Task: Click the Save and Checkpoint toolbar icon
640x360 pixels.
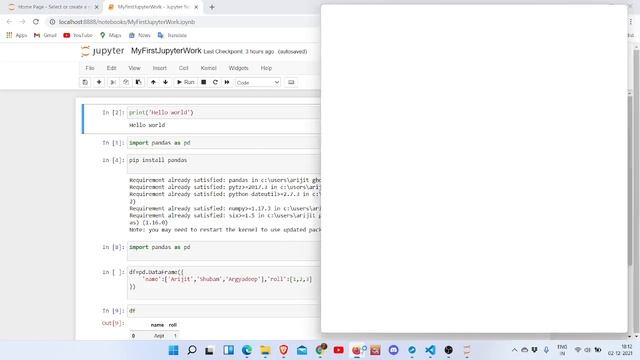Action: 85,82
